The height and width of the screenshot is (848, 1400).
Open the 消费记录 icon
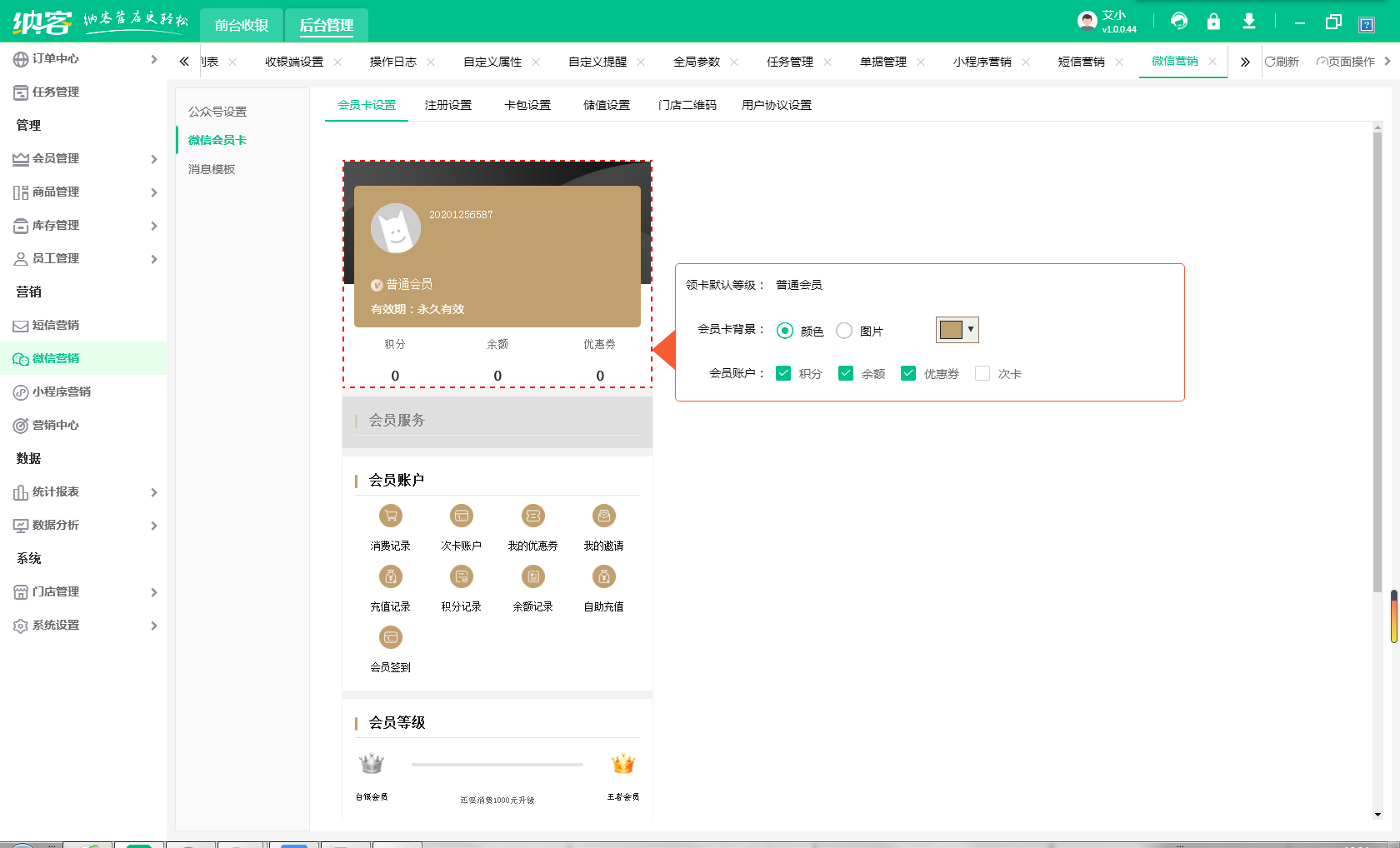point(390,516)
